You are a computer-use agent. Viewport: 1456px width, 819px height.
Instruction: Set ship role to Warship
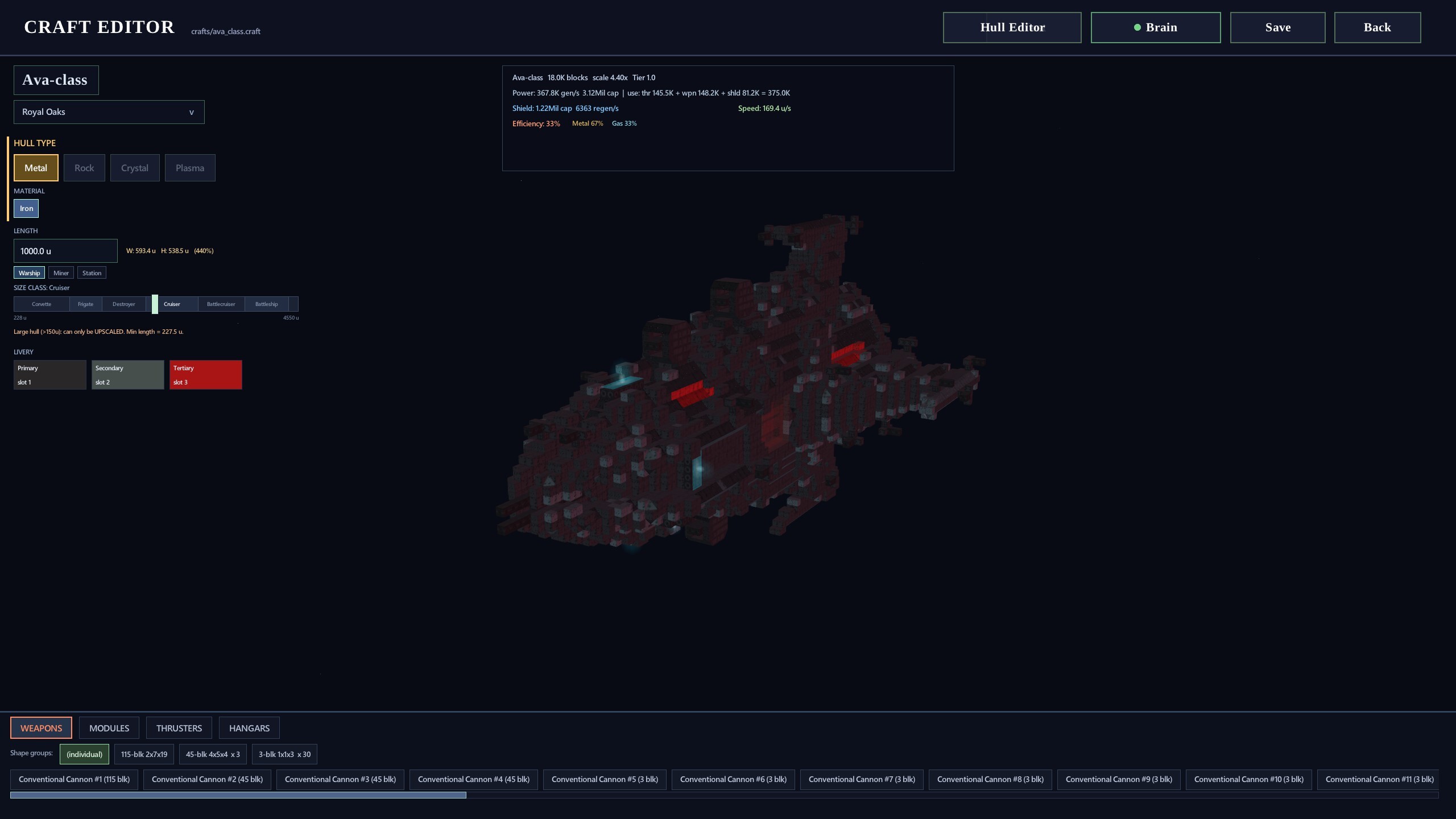[x=29, y=273]
